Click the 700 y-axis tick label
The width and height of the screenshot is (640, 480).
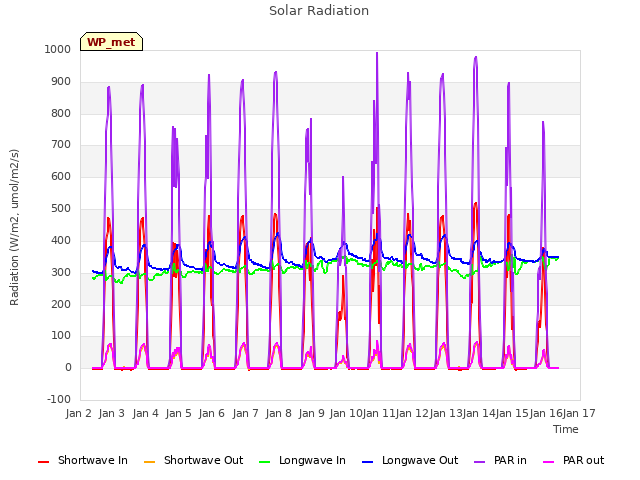click(x=61, y=144)
